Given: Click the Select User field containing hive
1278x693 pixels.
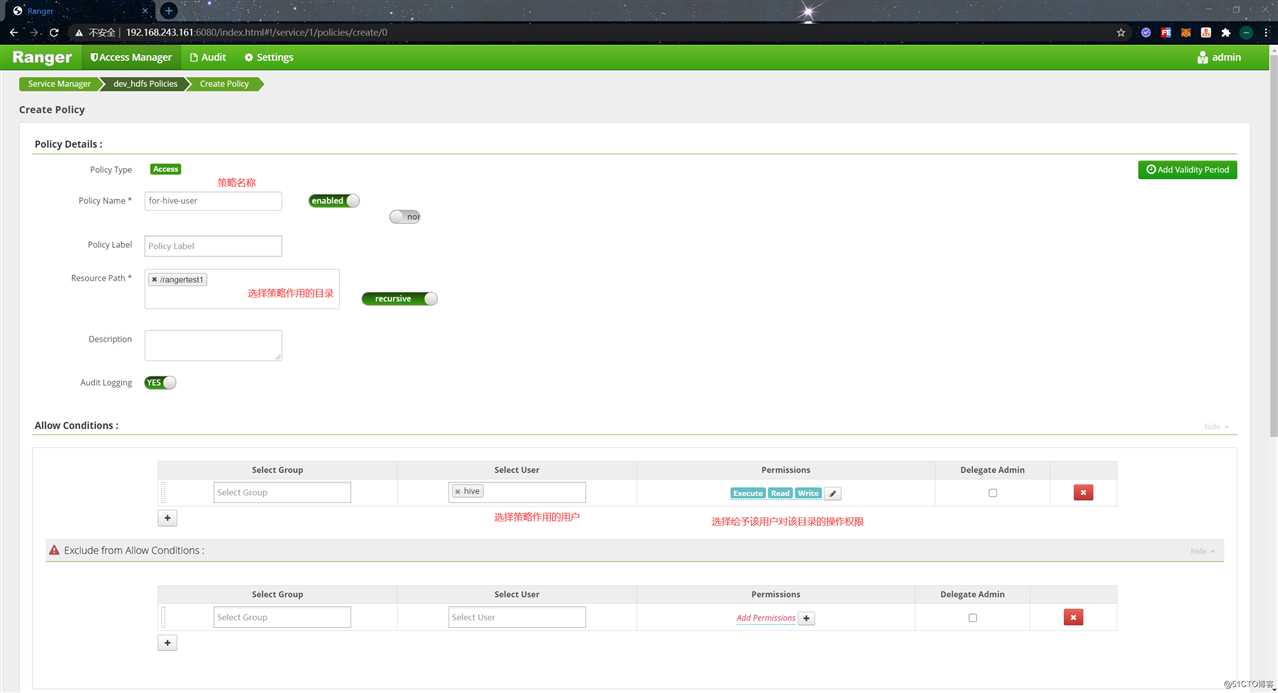Looking at the screenshot, I should (517, 492).
